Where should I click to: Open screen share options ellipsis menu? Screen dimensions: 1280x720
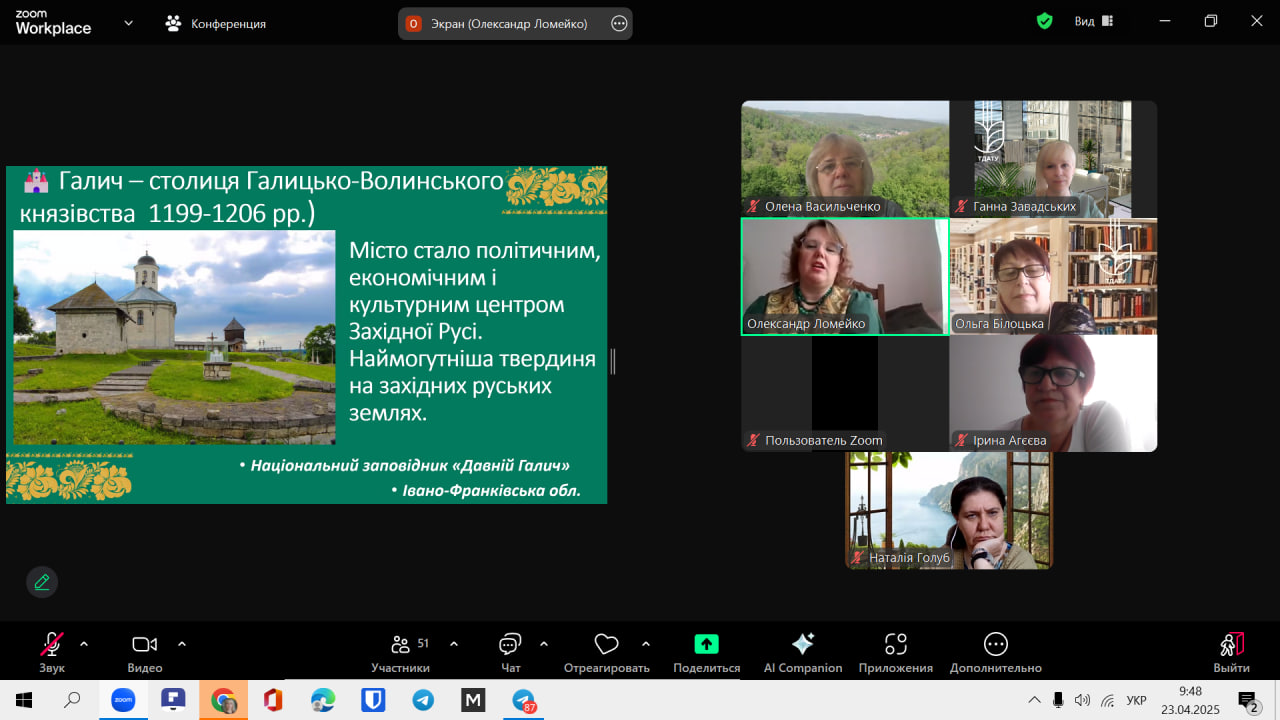619,23
